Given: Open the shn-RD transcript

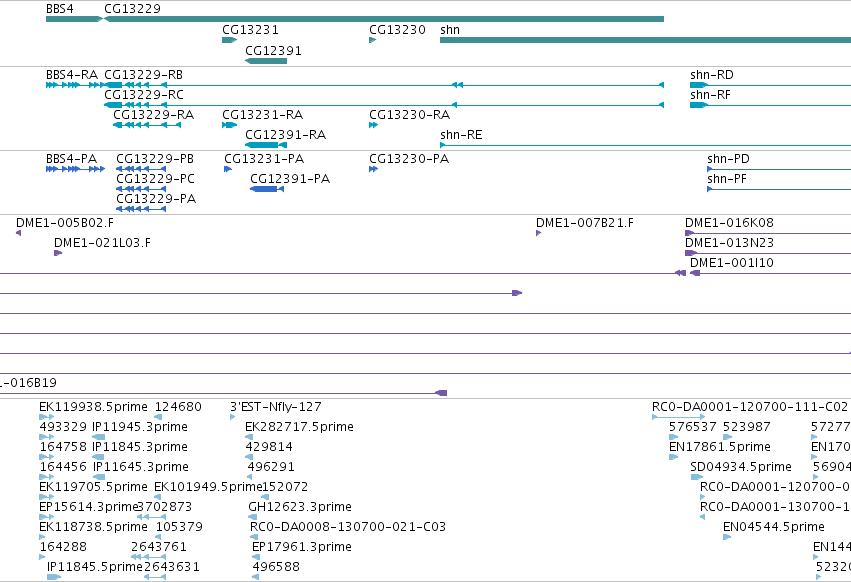Looking at the screenshot, I should click(770, 85).
